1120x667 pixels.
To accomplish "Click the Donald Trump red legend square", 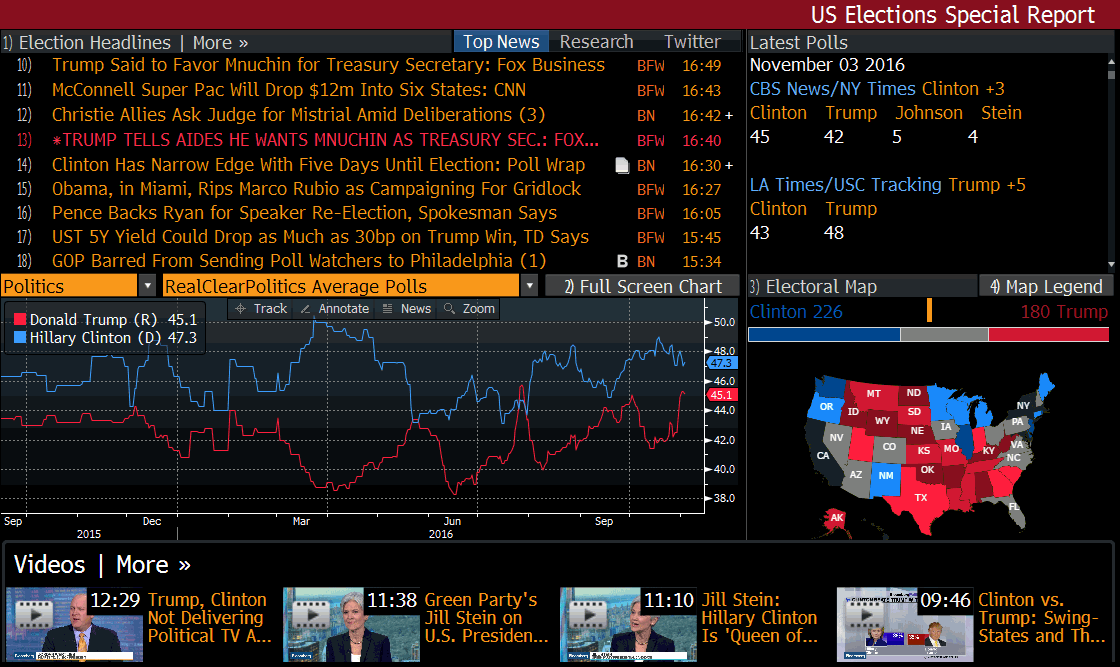I will tap(20, 319).
